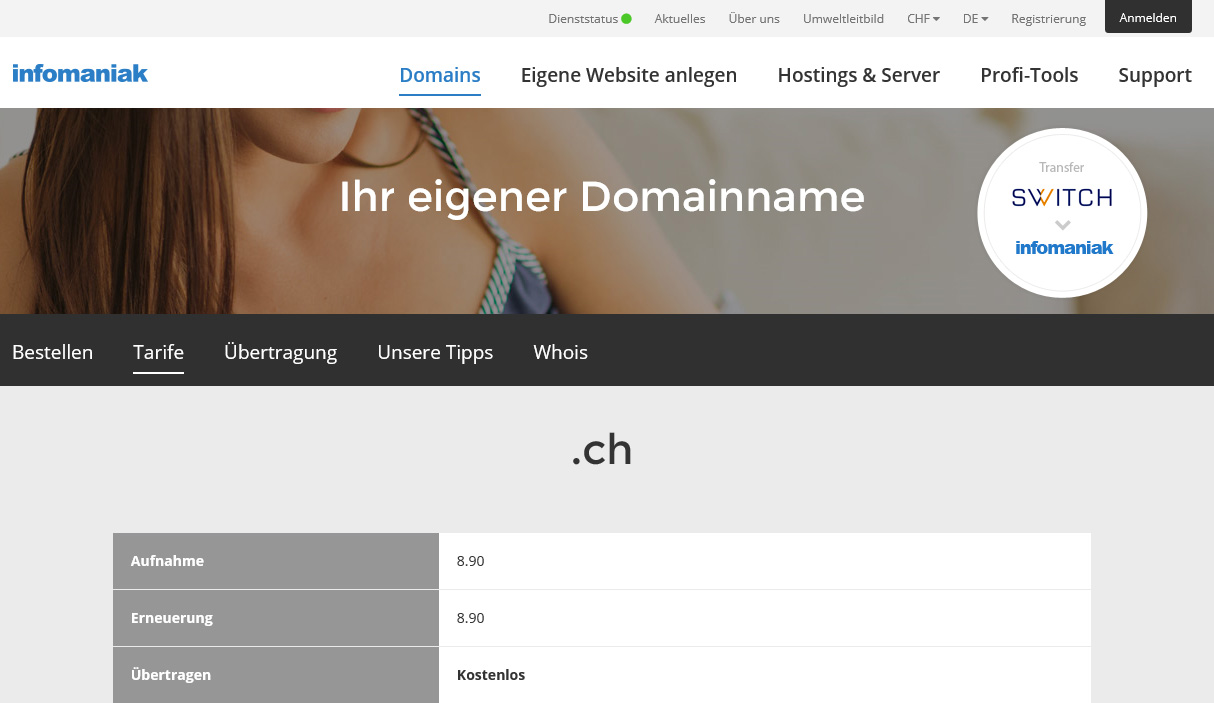Click the Ihr eigener Domainname heading
The image size is (1214, 703).
pos(602,197)
